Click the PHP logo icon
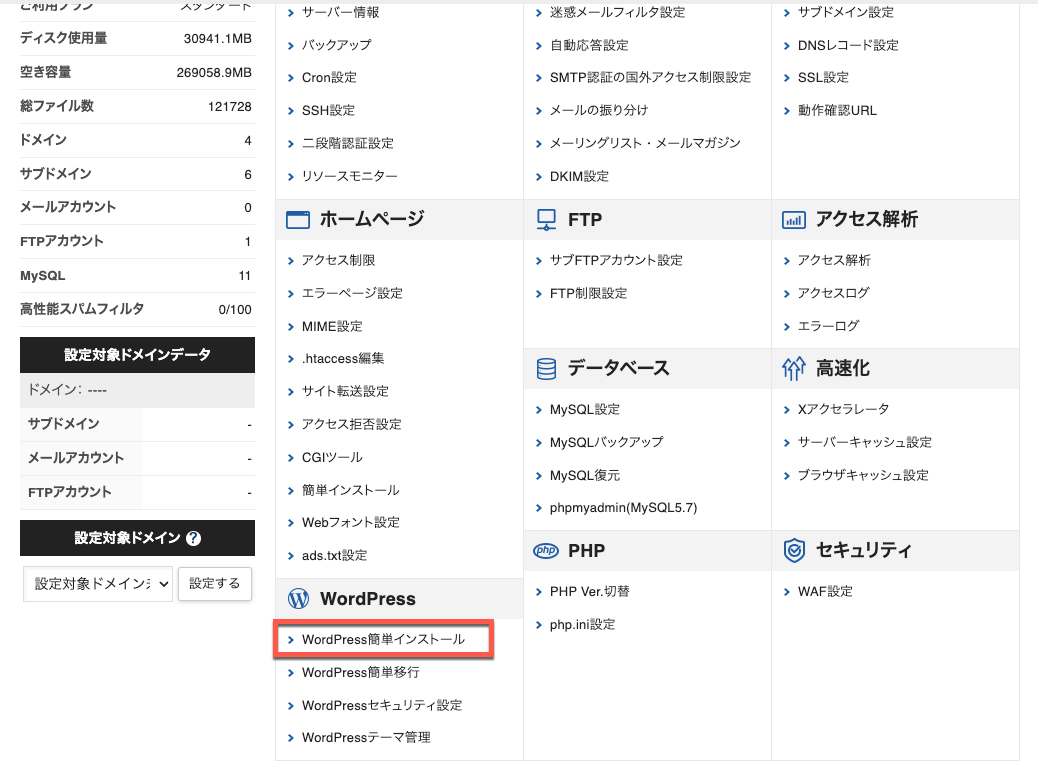Image resolution: width=1038 pixels, height=777 pixels. (x=546, y=550)
